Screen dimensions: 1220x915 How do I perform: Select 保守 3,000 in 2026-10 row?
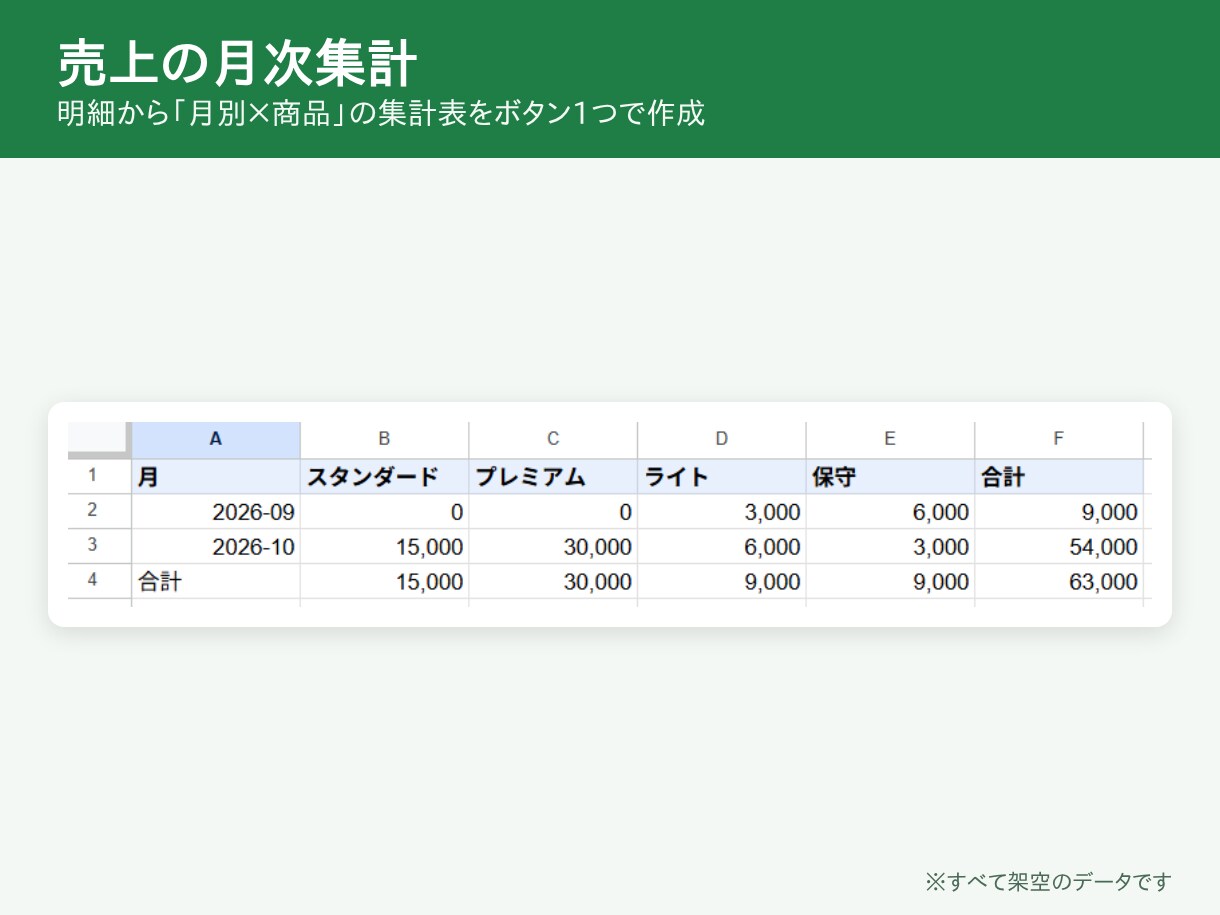890,547
